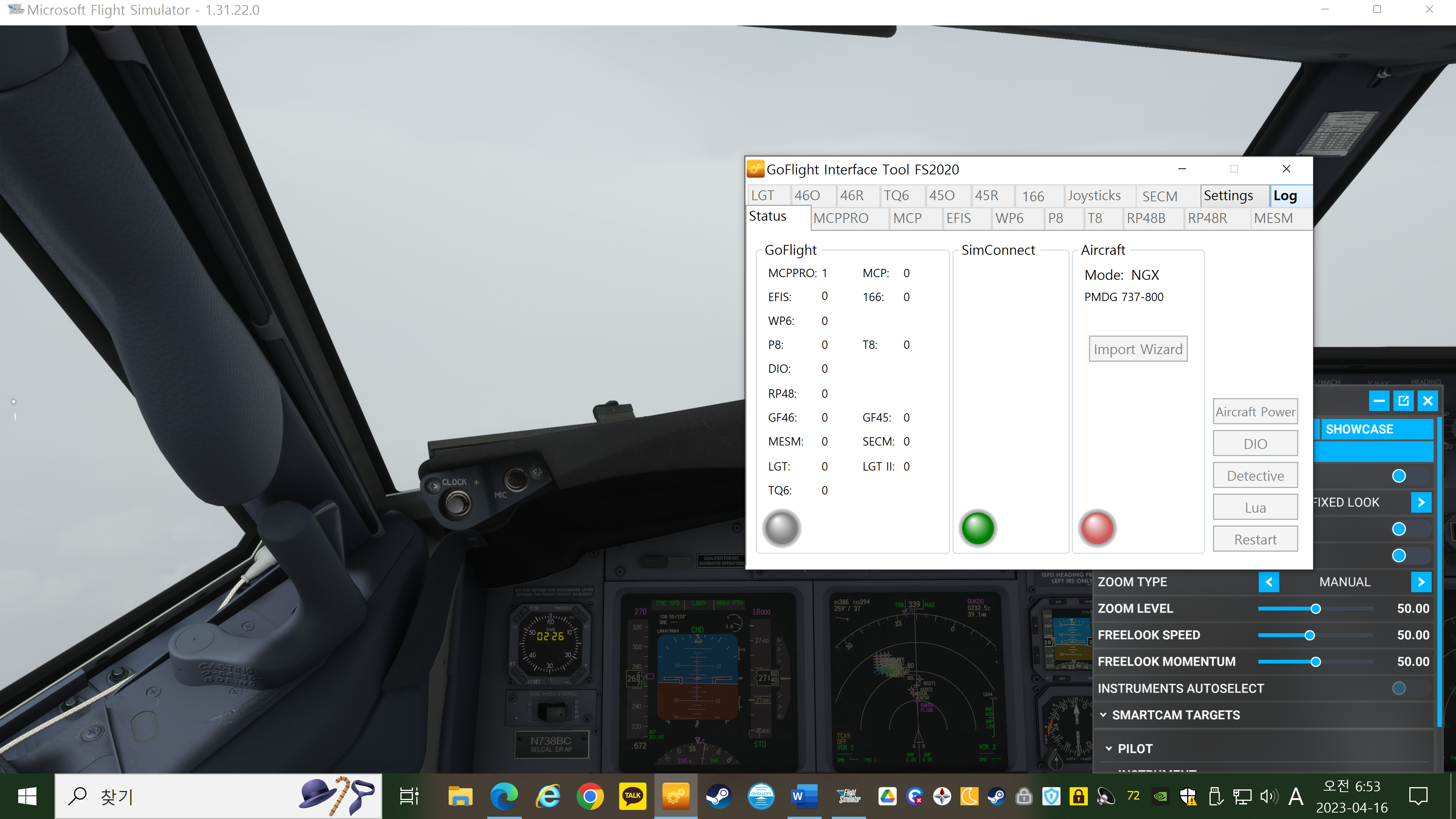Pop out the camera panel window
The width and height of the screenshot is (1456, 819).
tap(1403, 401)
